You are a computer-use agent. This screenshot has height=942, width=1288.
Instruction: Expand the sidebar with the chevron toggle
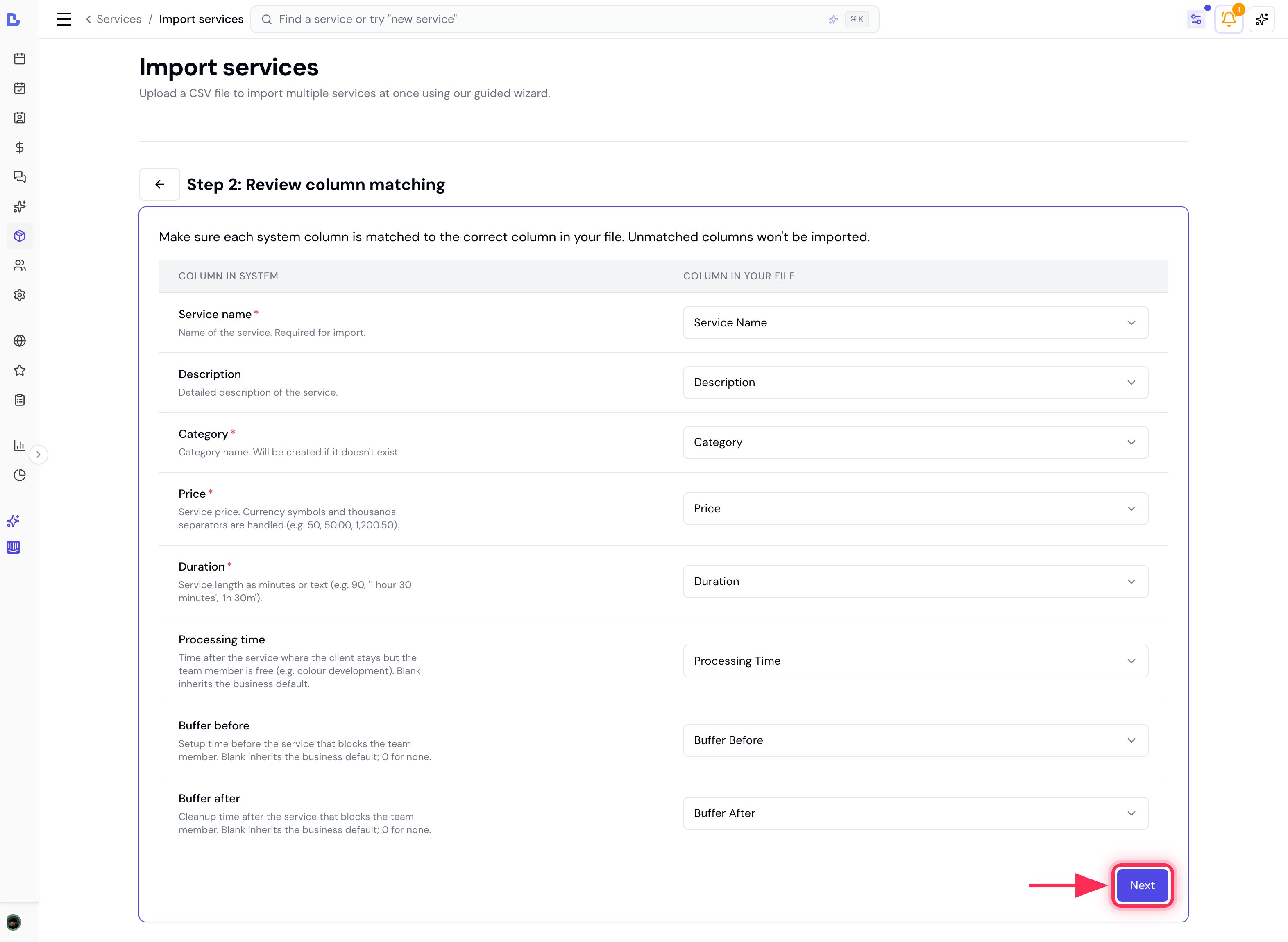click(x=38, y=455)
